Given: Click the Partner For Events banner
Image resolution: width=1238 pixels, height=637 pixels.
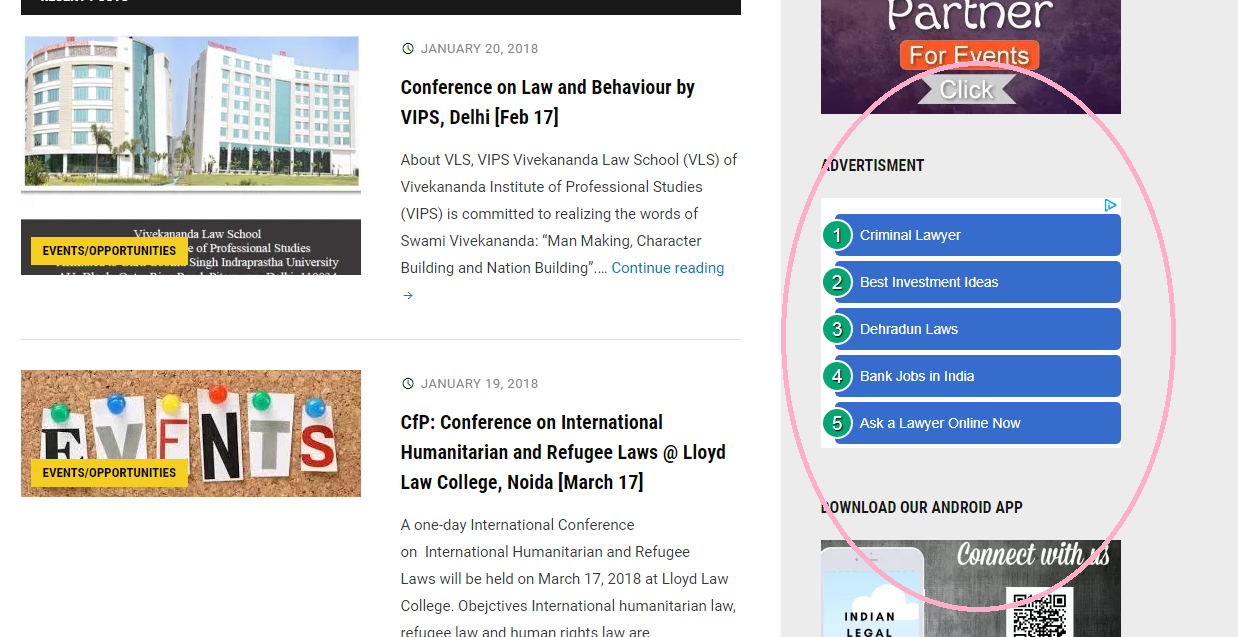Looking at the screenshot, I should pos(970,55).
